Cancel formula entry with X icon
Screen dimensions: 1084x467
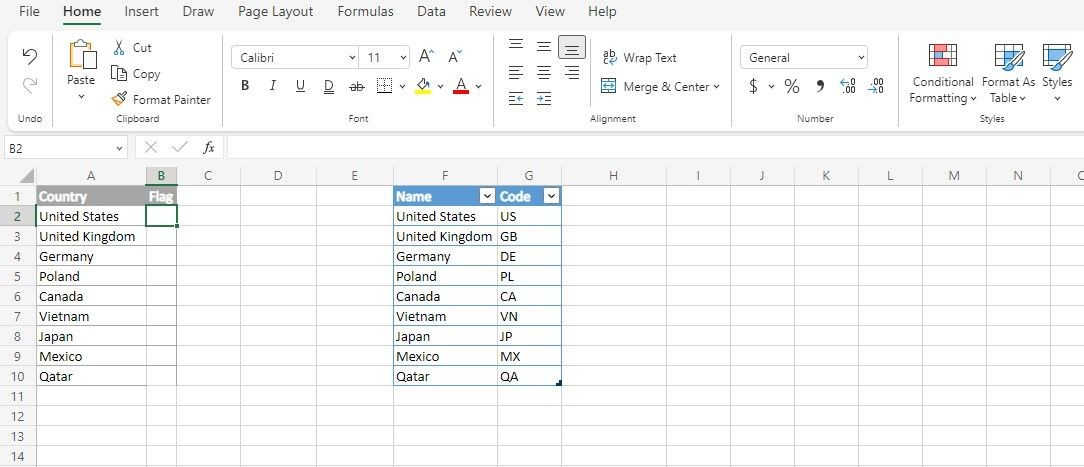click(x=151, y=148)
